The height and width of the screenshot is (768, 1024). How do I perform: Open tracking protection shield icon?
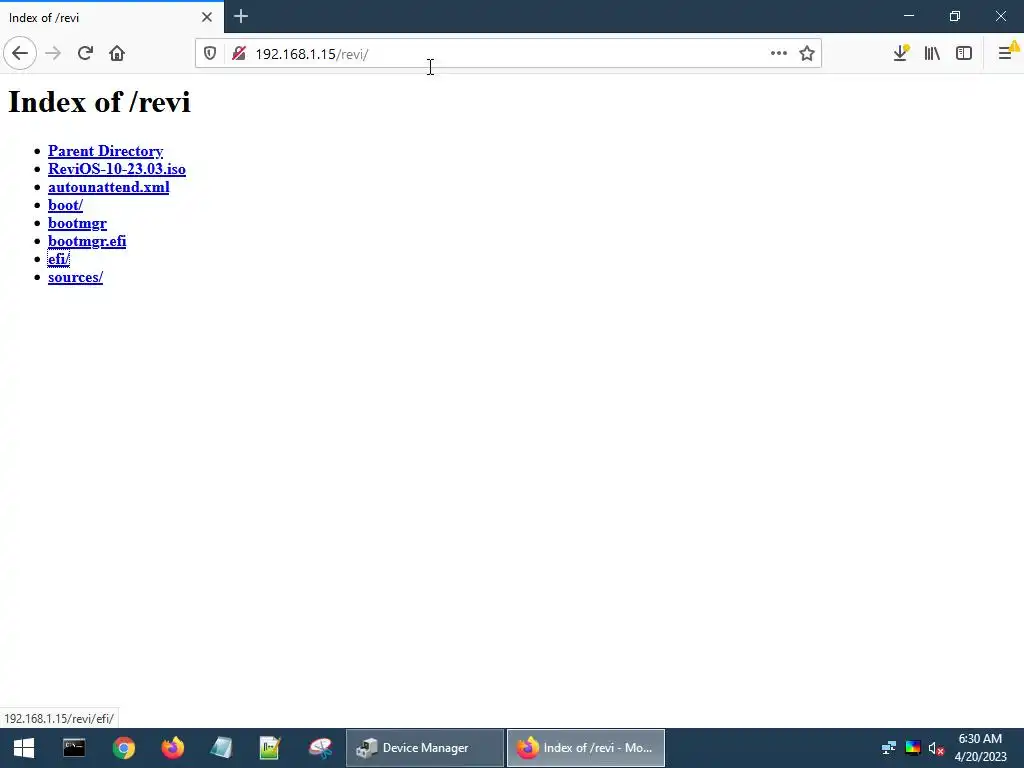[210, 54]
